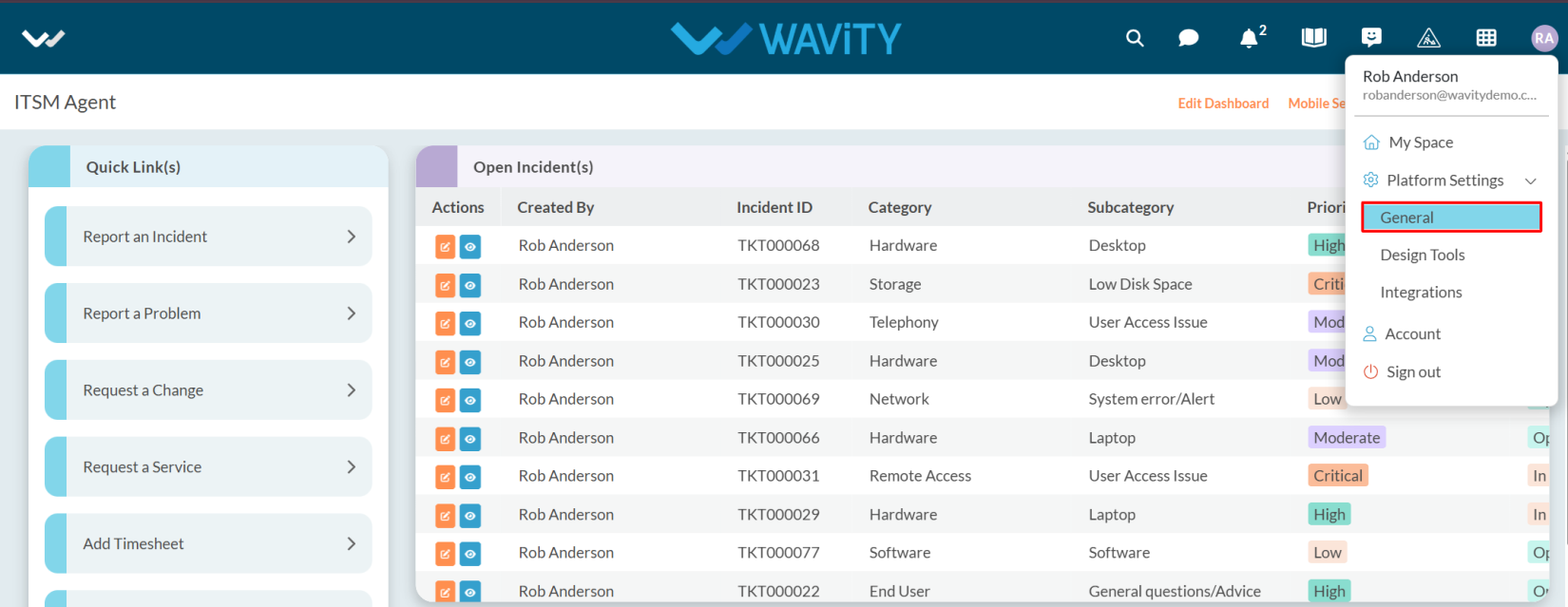The width and height of the screenshot is (1568, 607).
Task: View incident TKT000068 with eye icon
Action: 470,247
